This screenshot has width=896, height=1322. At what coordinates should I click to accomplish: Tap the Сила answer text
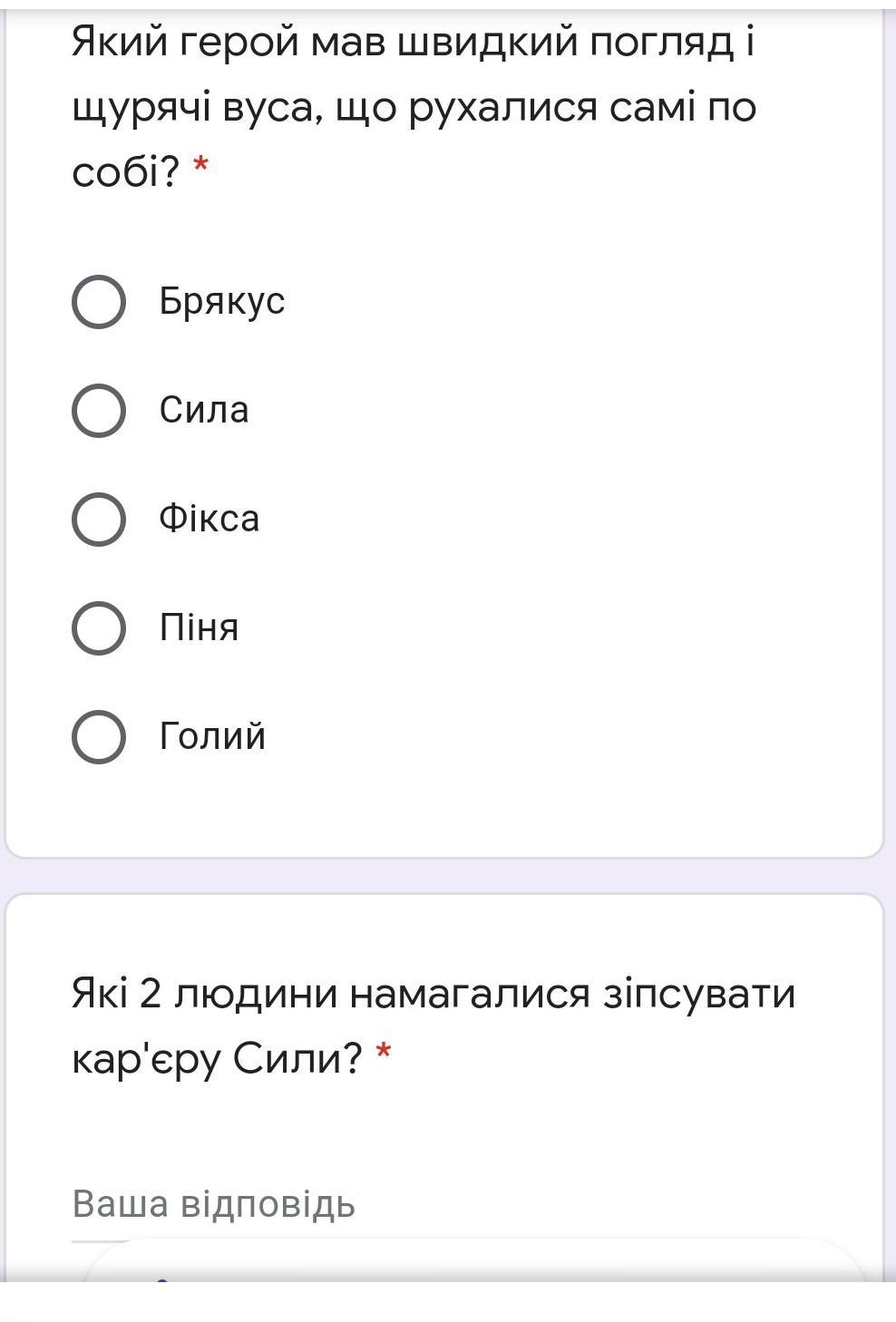pyautogui.click(x=204, y=410)
